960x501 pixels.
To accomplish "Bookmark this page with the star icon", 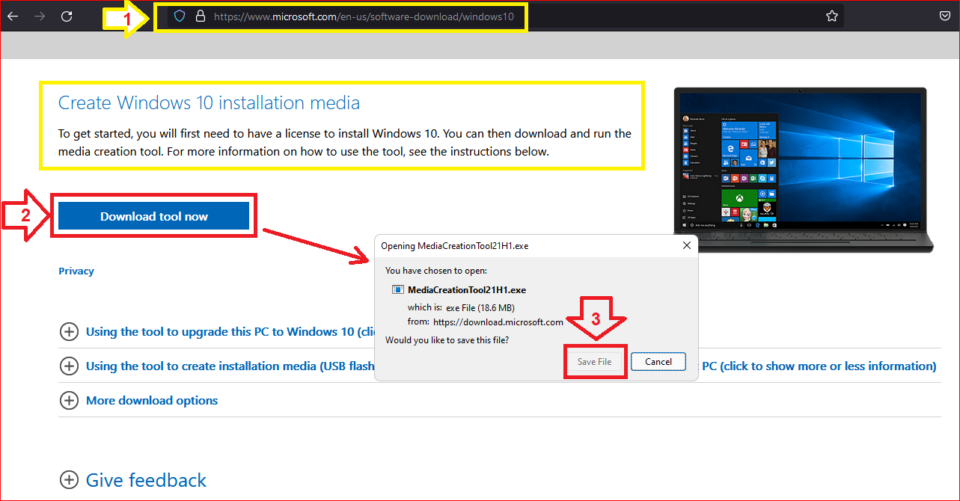I will 831,17.
